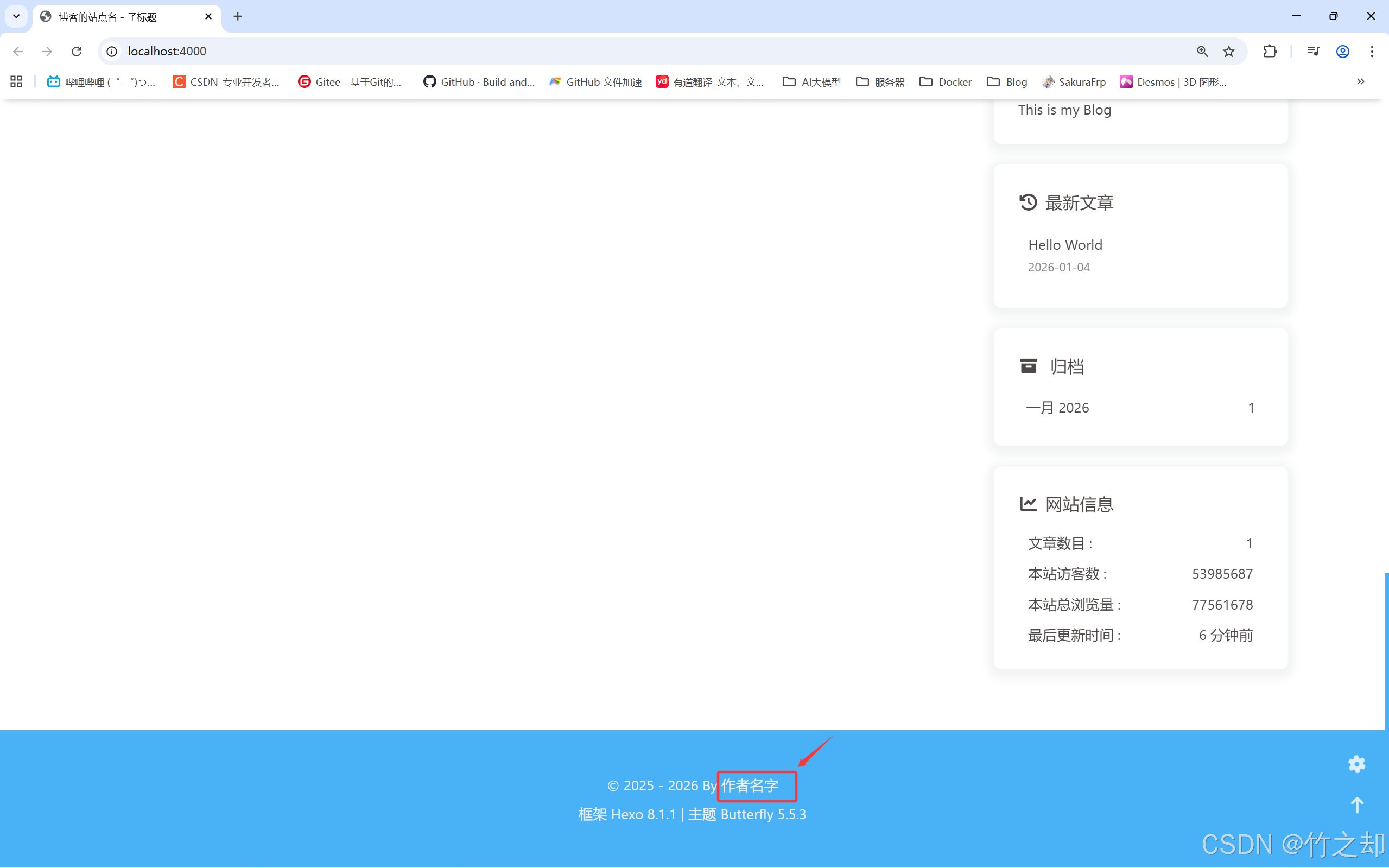This screenshot has width=1389, height=868.
Task: Reload the localhost page
Action: click(x=77, y=51)
